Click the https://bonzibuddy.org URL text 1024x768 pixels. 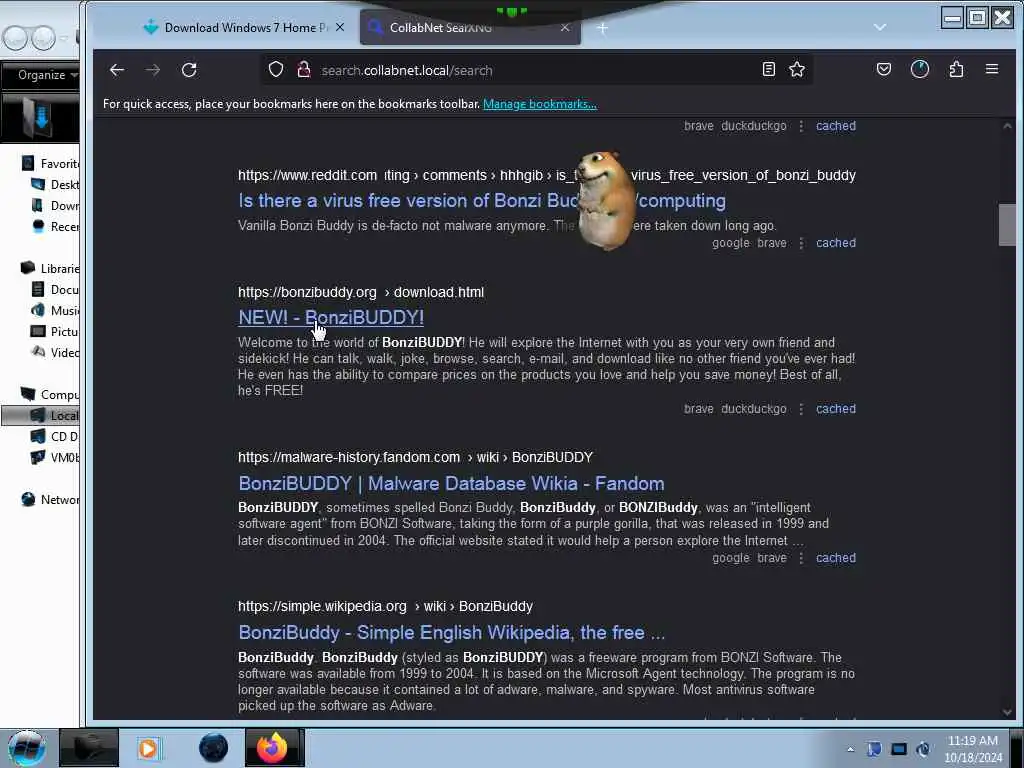(307, 293)
